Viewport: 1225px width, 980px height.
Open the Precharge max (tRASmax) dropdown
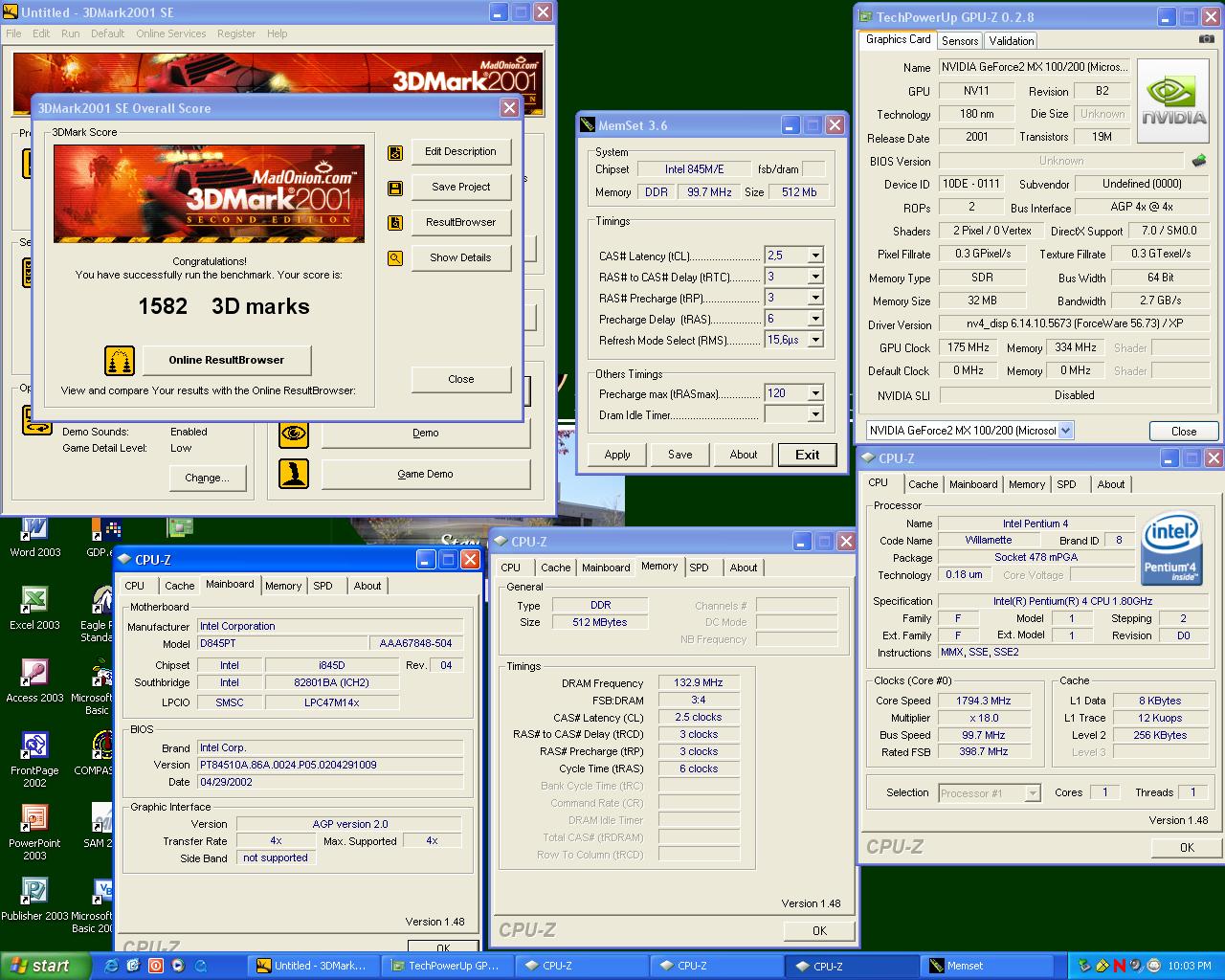[815, 393]
